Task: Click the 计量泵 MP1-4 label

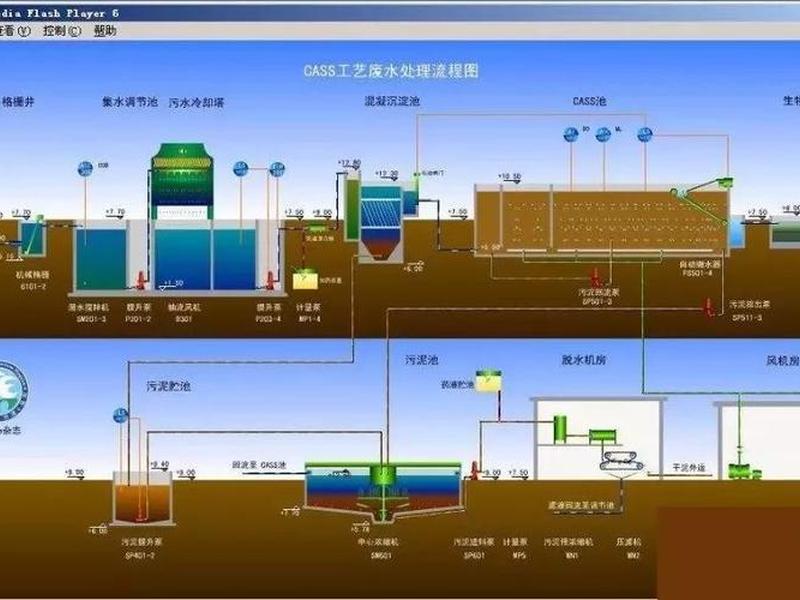Action: [x=309, y=313]
